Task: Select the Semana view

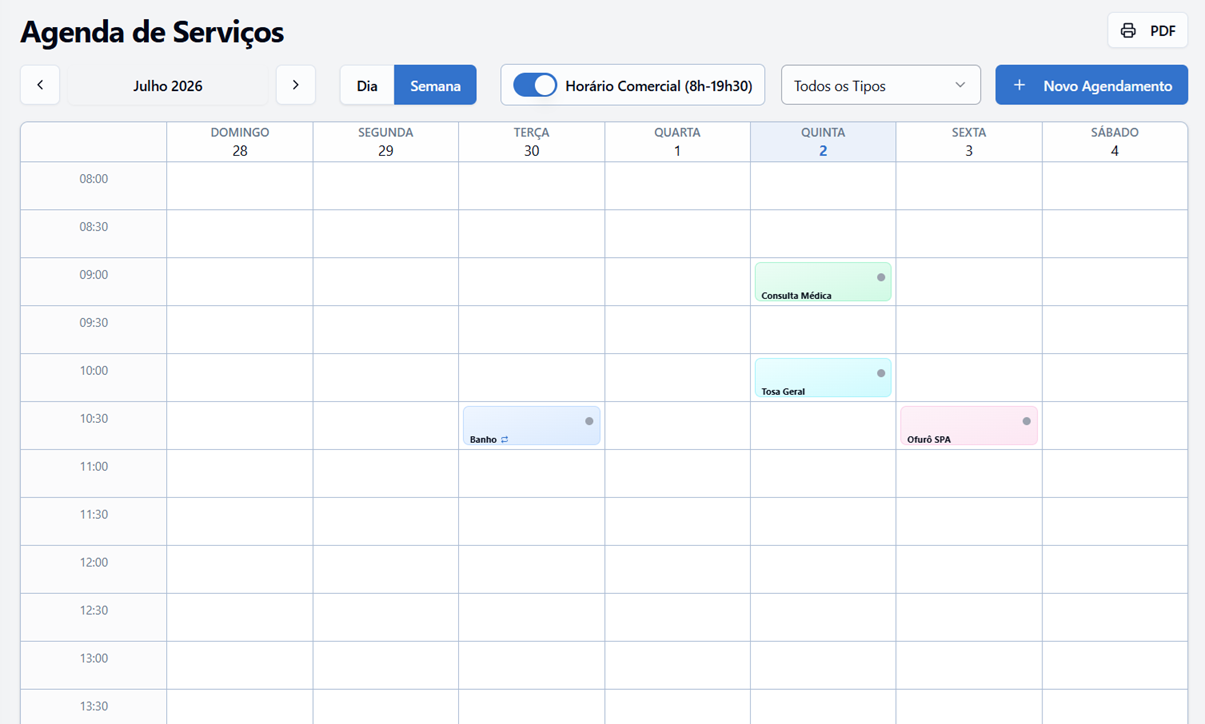Action: pyautogui.click(x=435, y=85)
